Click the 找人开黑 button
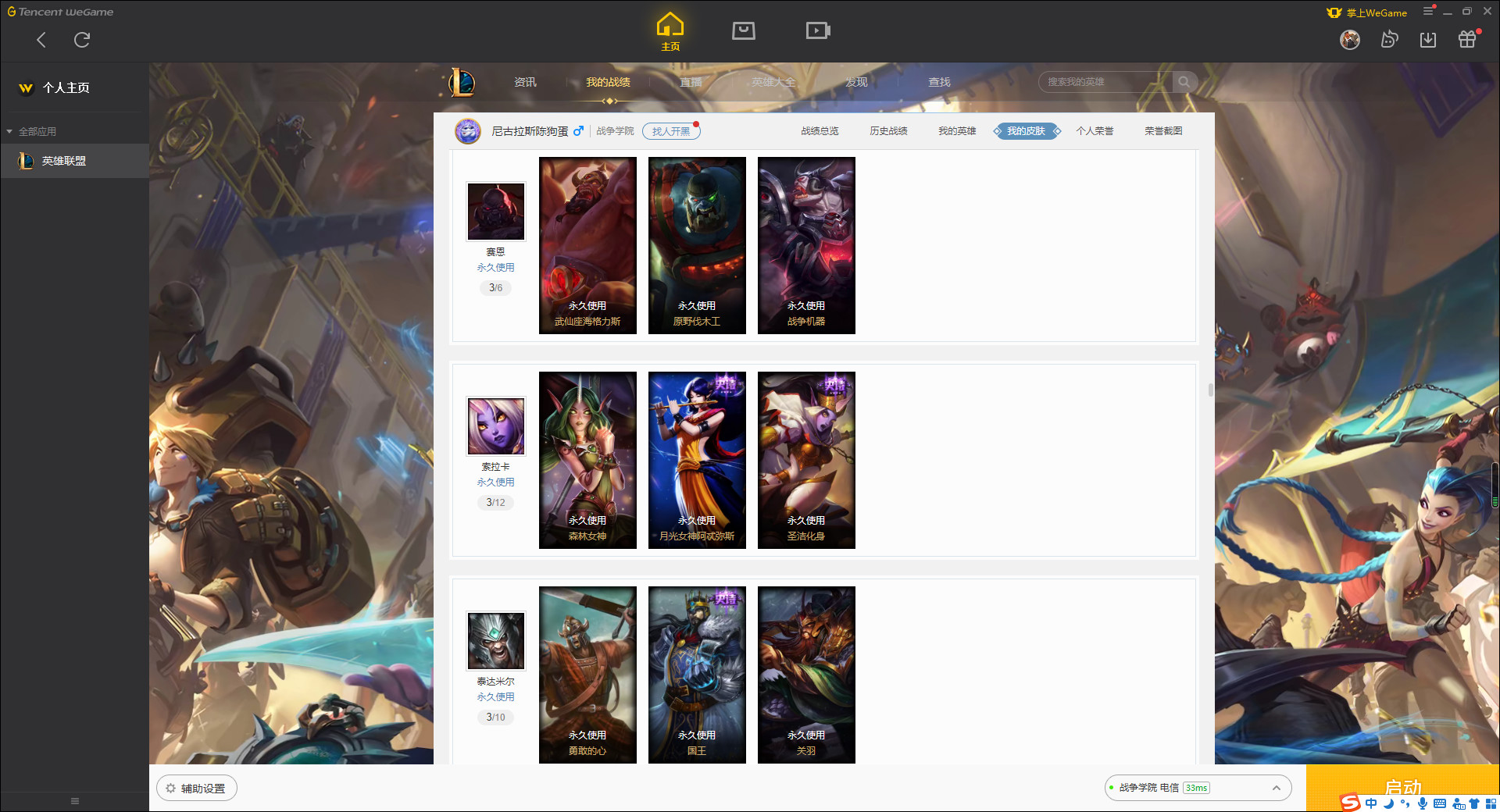 [671, 131]
